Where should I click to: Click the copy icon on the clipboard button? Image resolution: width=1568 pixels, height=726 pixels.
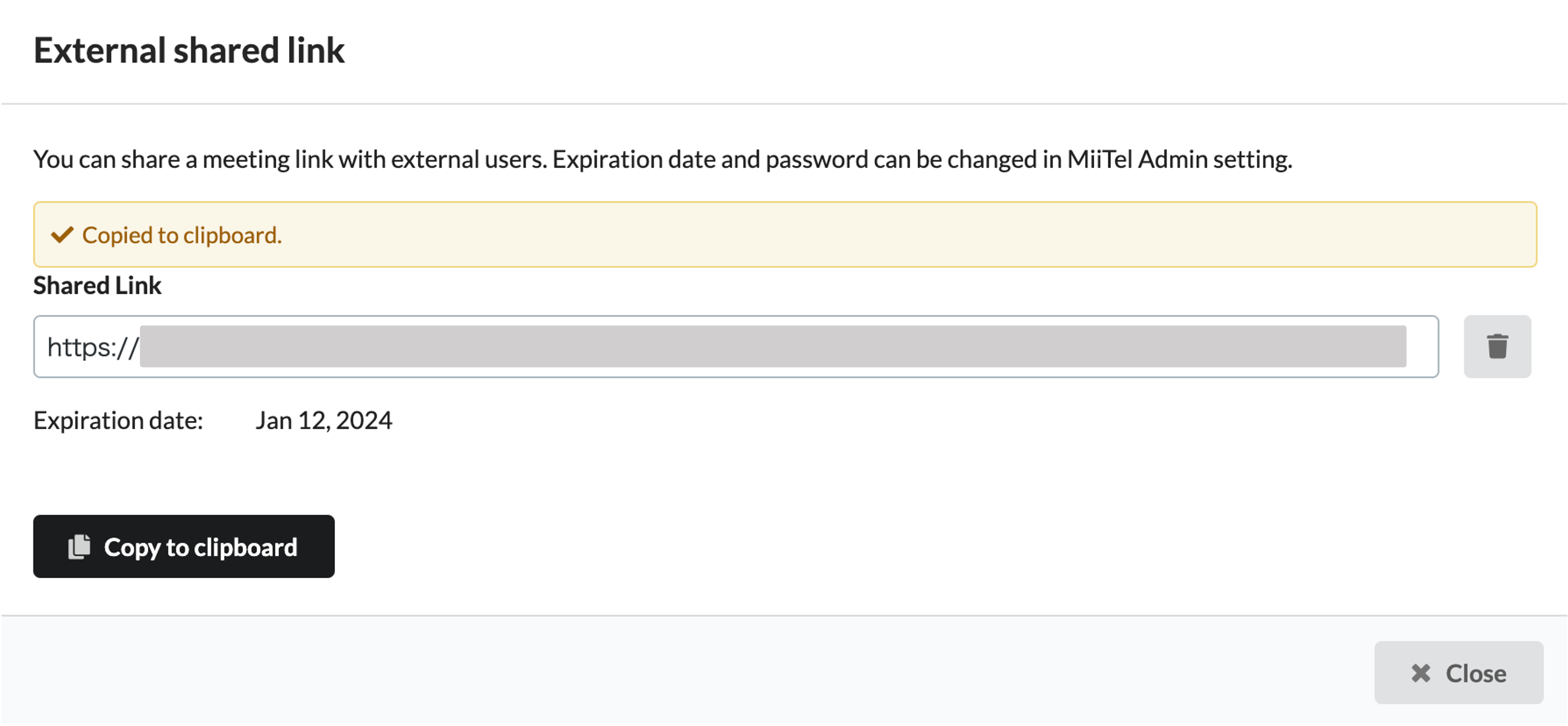pyautogui.click(x=79, y=546)
